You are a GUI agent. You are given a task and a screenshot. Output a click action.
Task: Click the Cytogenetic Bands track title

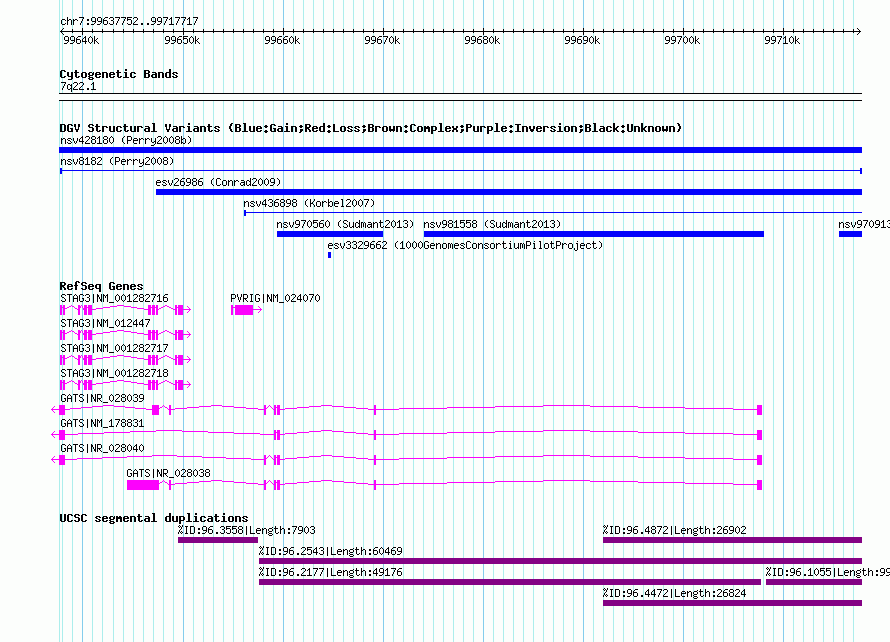coord(119,74)
